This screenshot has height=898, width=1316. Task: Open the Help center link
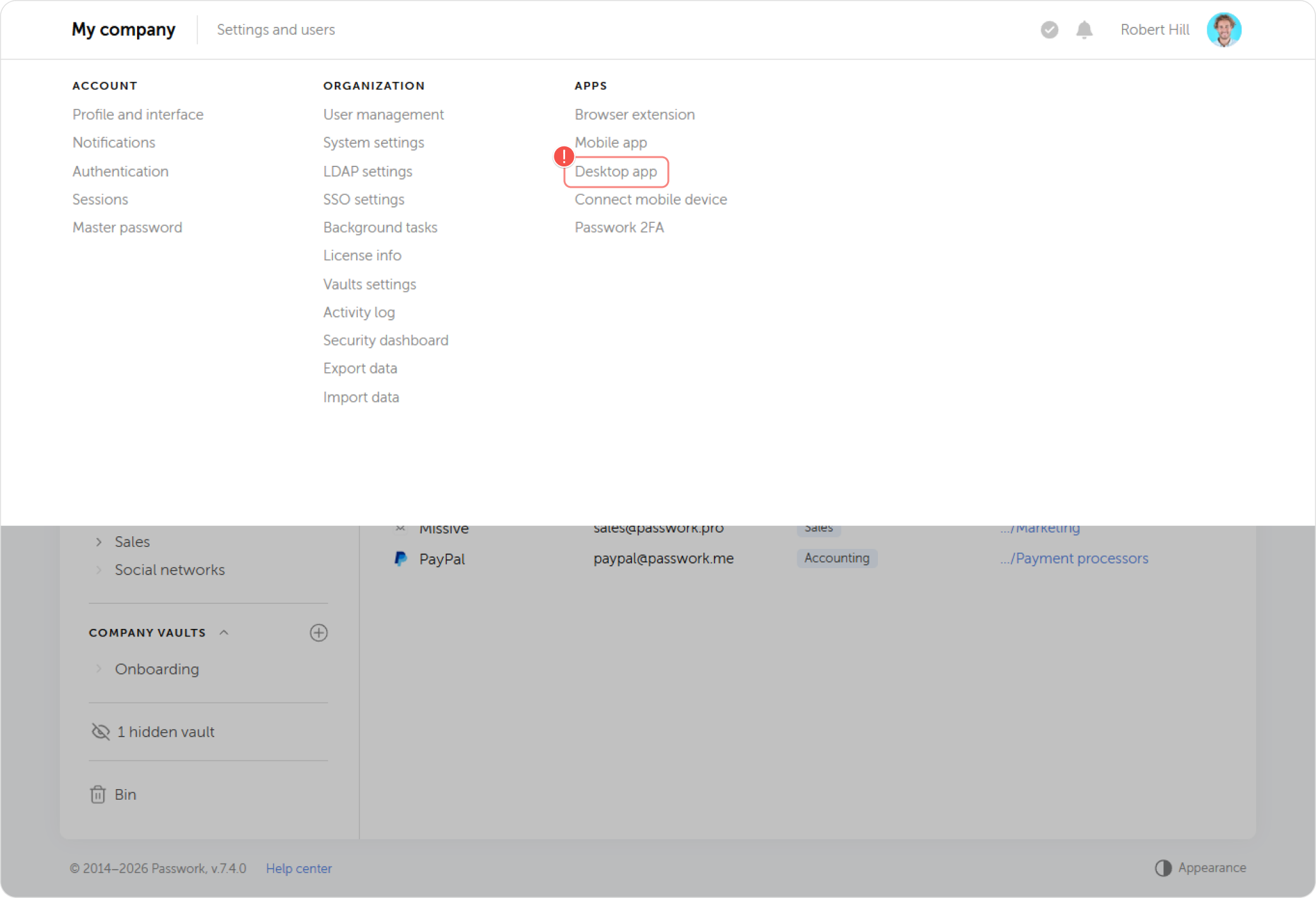(x=298, y=868)
